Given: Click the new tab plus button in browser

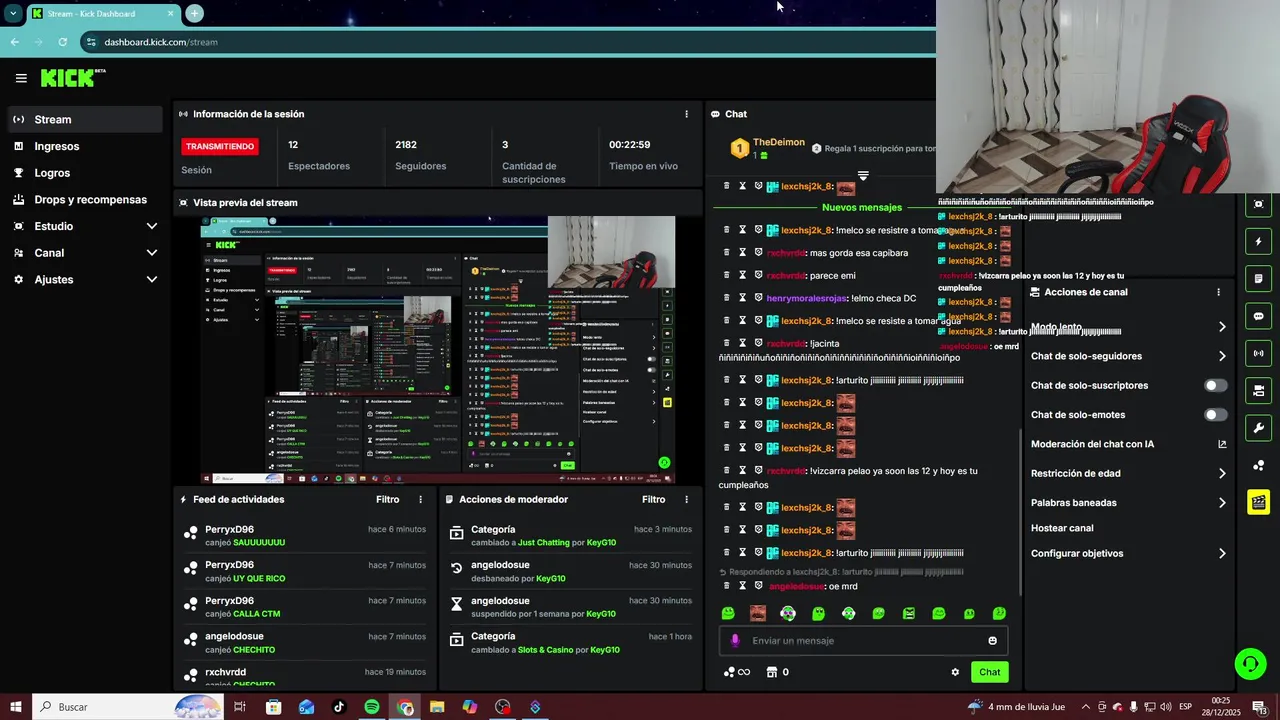Looking at the screenshot, I should pos(194,13).
